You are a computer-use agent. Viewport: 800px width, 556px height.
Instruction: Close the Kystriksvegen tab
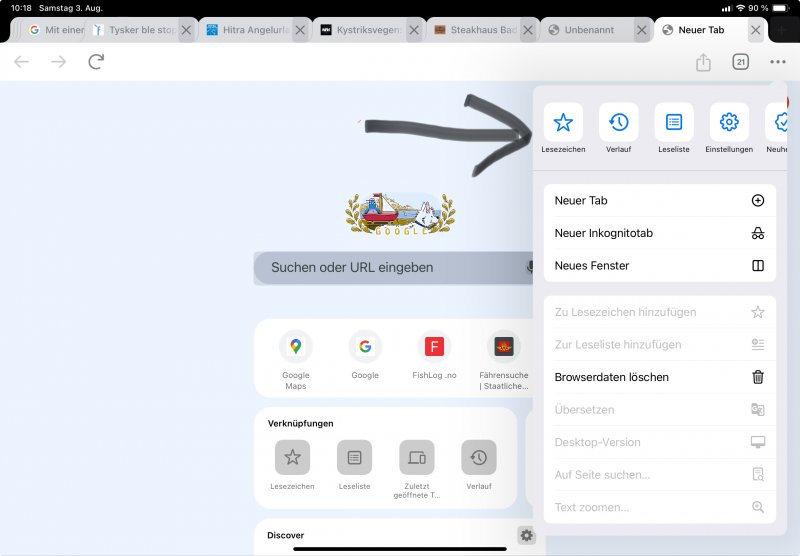click(x=413, y=30)
